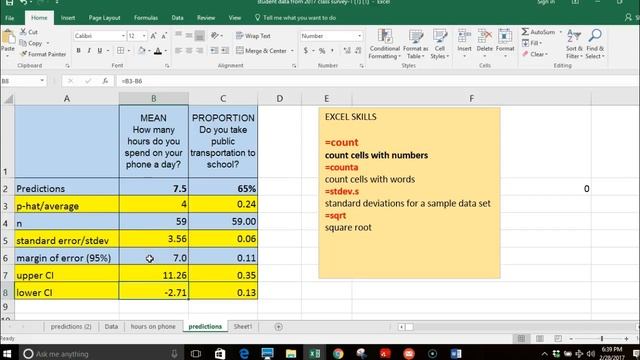Increase indent icon
The height and width of the screenshot is (360, 640).
225,51
